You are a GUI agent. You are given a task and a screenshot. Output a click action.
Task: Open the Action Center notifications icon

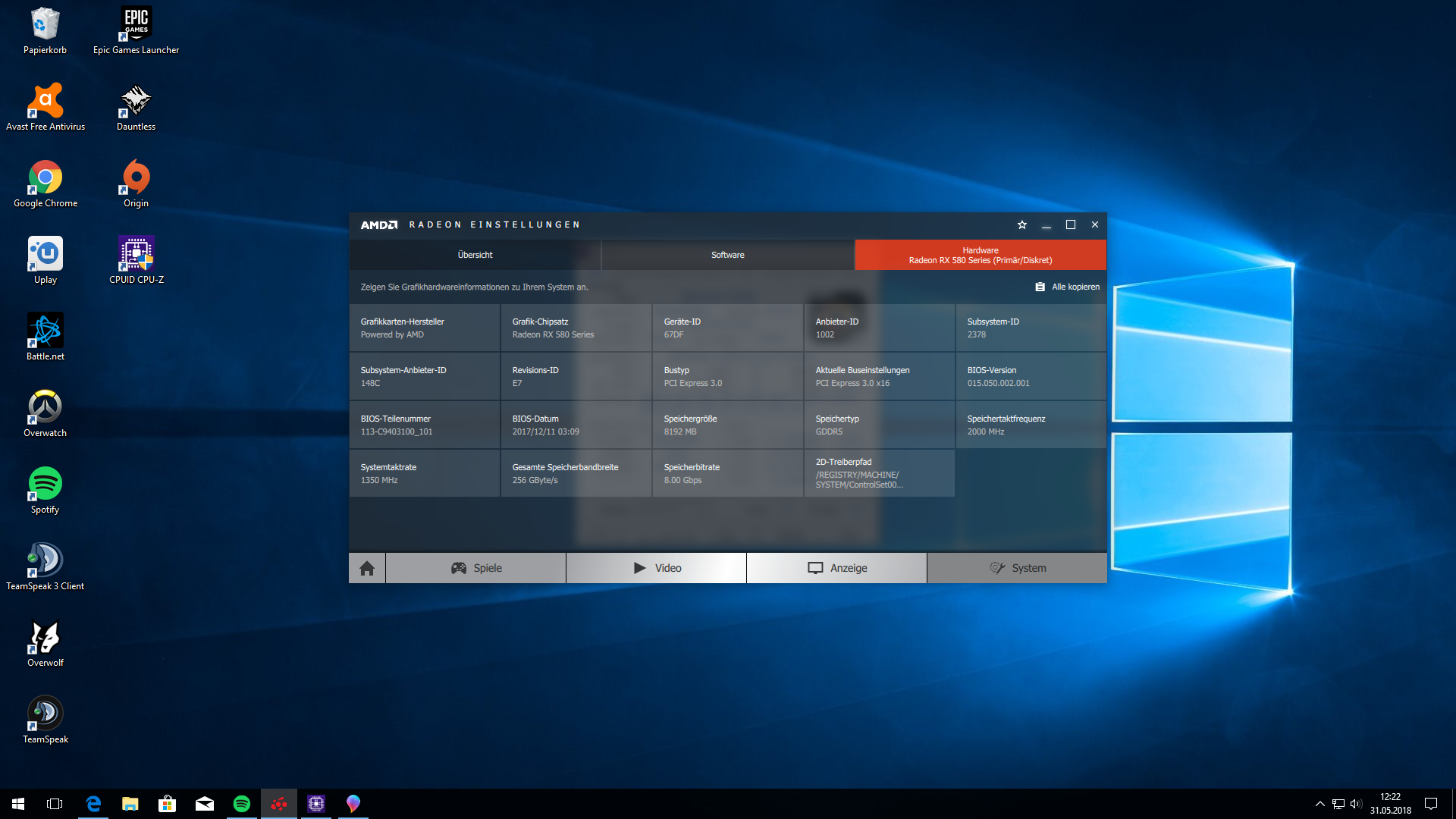[x=1431, y=804]
